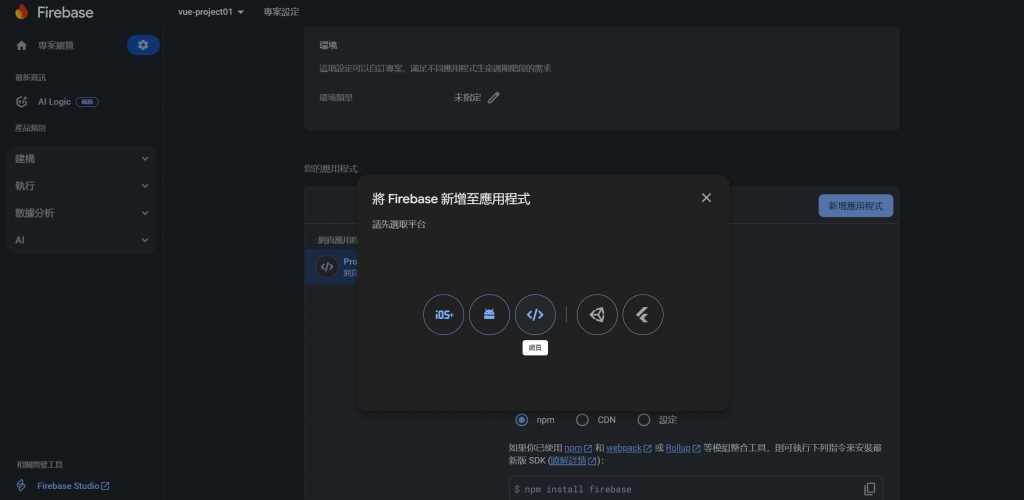Select the iOS+ platform icon
The image size is (1024, 500).
tap(443, 315)
